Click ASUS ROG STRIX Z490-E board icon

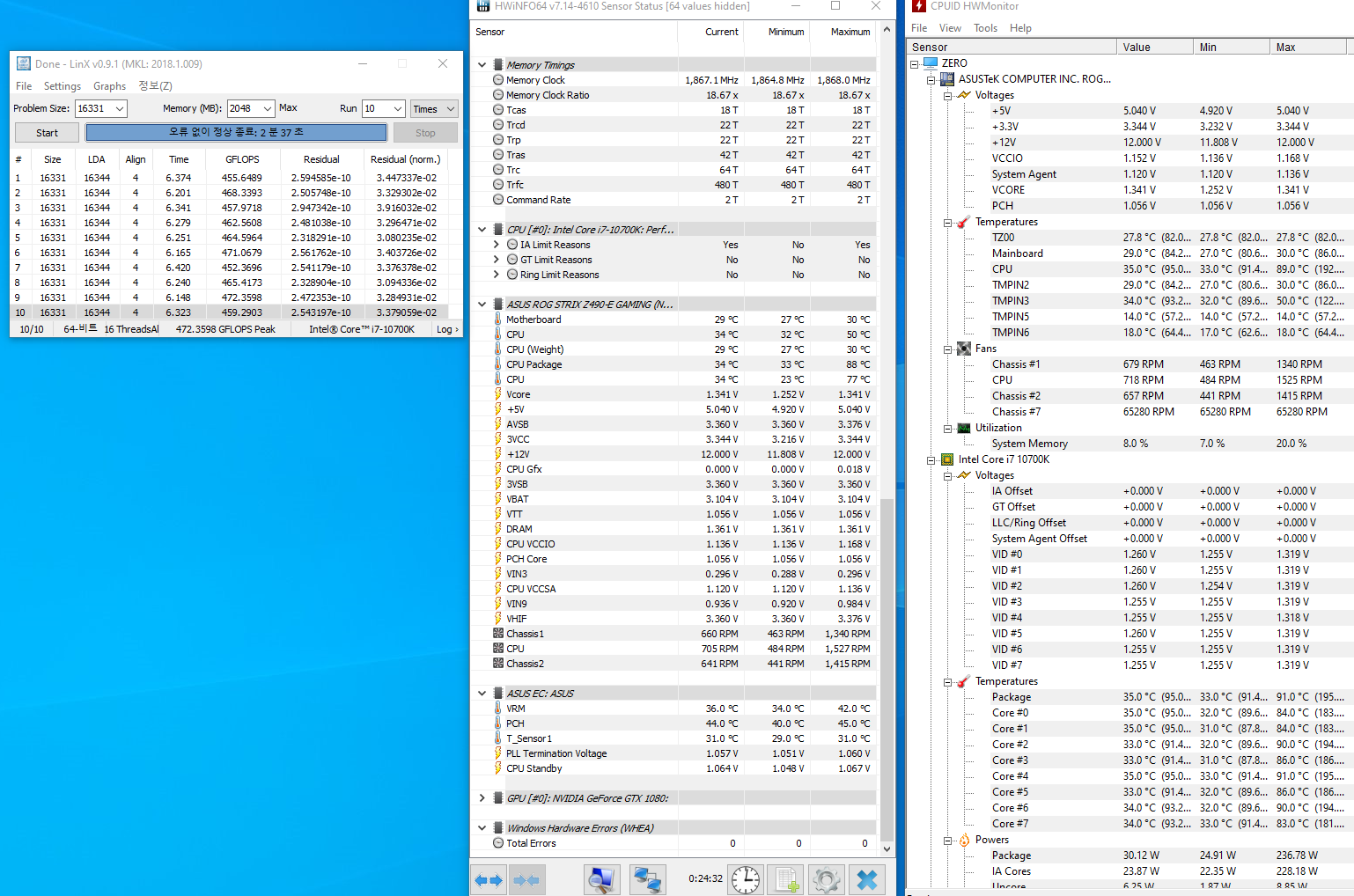coord(498,305)
